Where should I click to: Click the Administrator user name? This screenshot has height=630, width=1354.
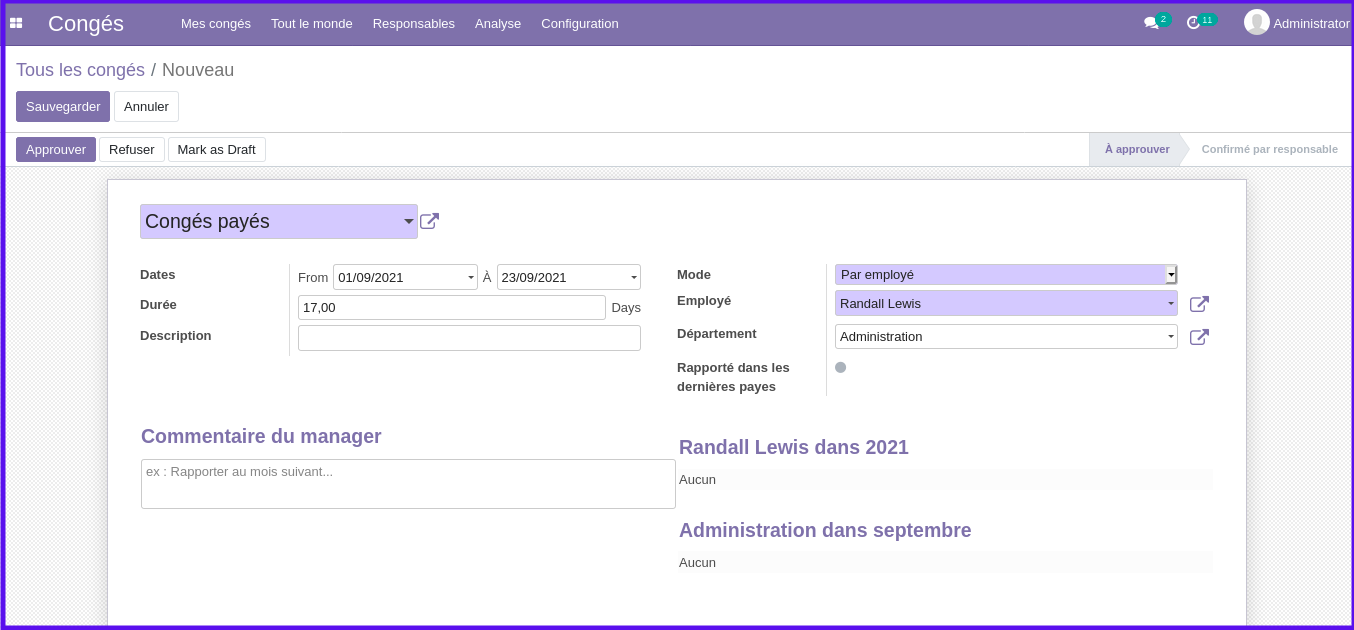1311,23
